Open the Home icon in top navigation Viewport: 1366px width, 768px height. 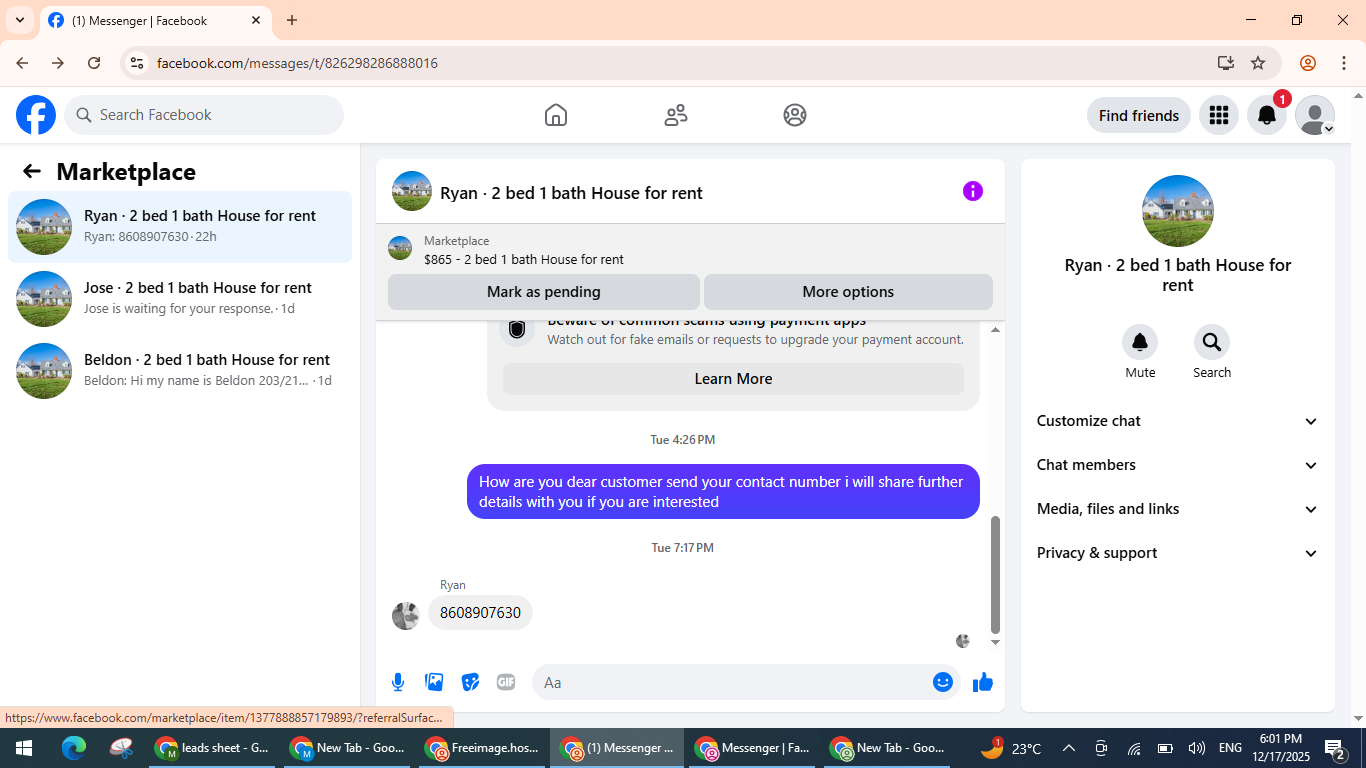(x=556, y=115)
